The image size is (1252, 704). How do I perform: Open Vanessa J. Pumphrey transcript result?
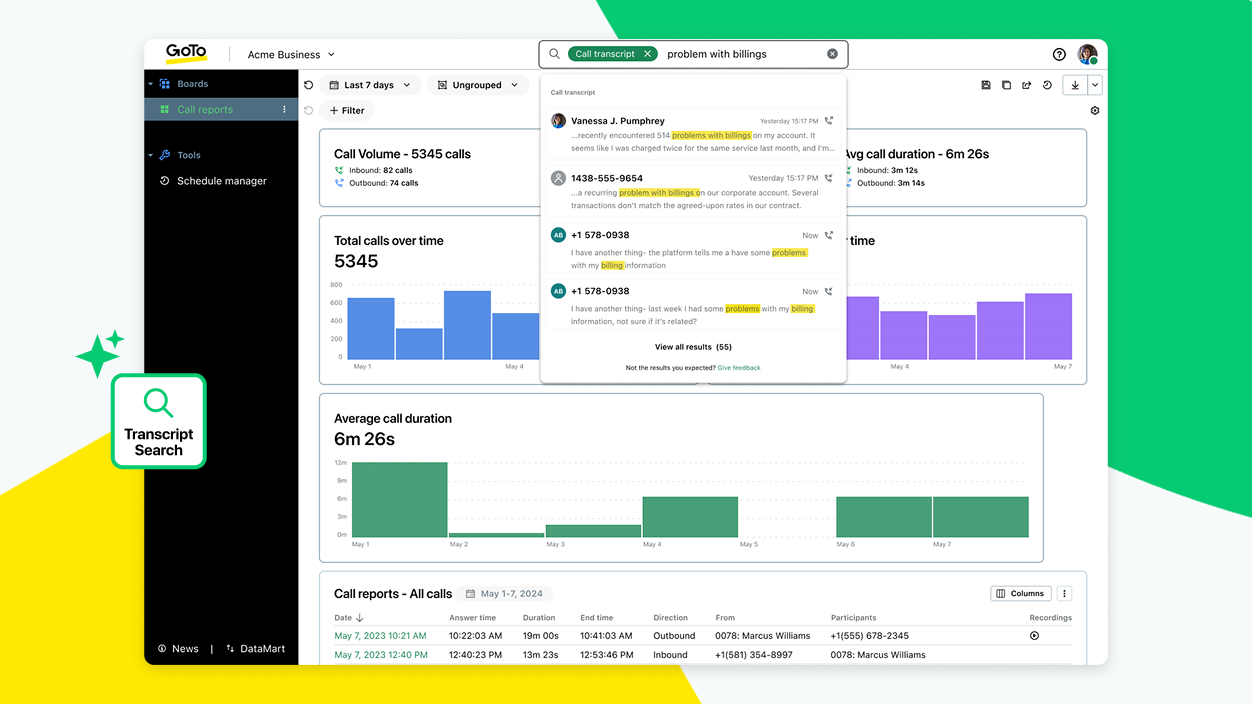click(692, 134)
